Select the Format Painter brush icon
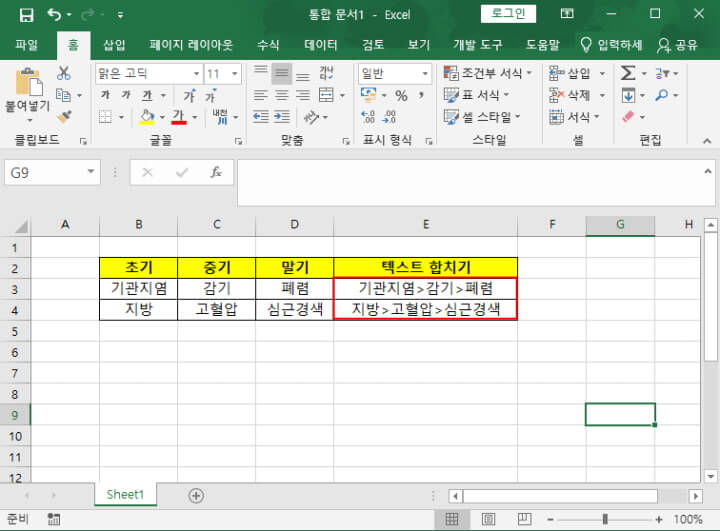 coord(64,117)
